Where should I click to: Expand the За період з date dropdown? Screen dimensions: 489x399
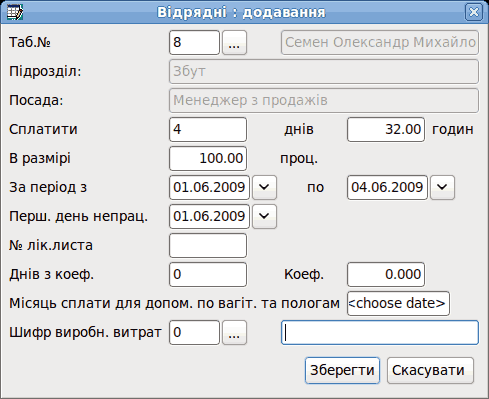point(264,187)
